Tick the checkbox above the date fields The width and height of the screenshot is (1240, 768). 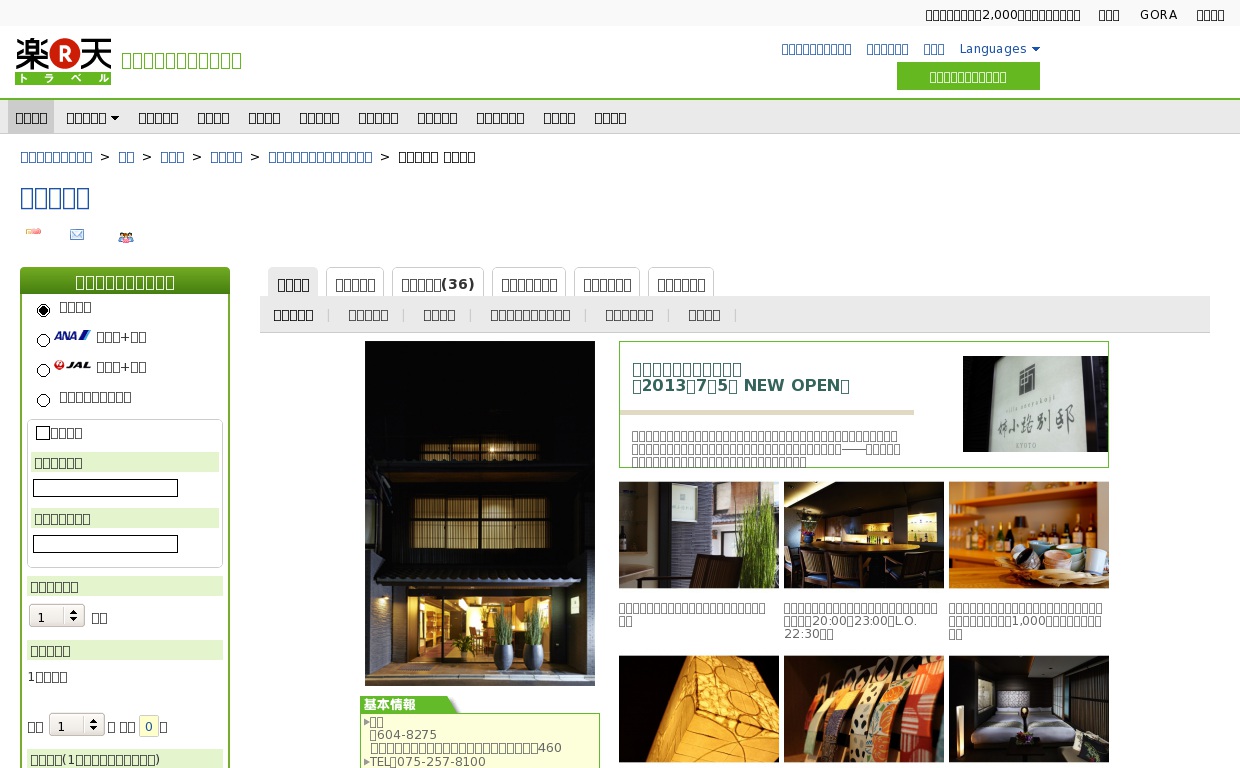tap(43, 433)
